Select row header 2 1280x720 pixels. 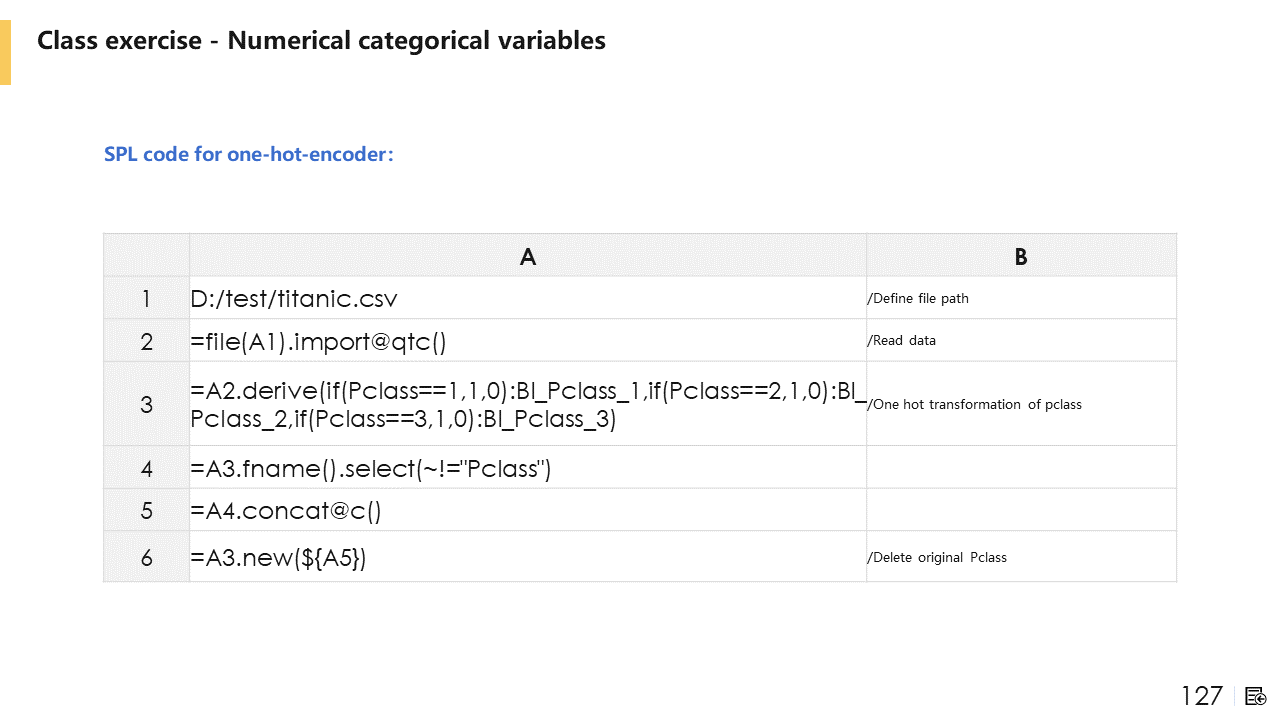click(146, 341)
